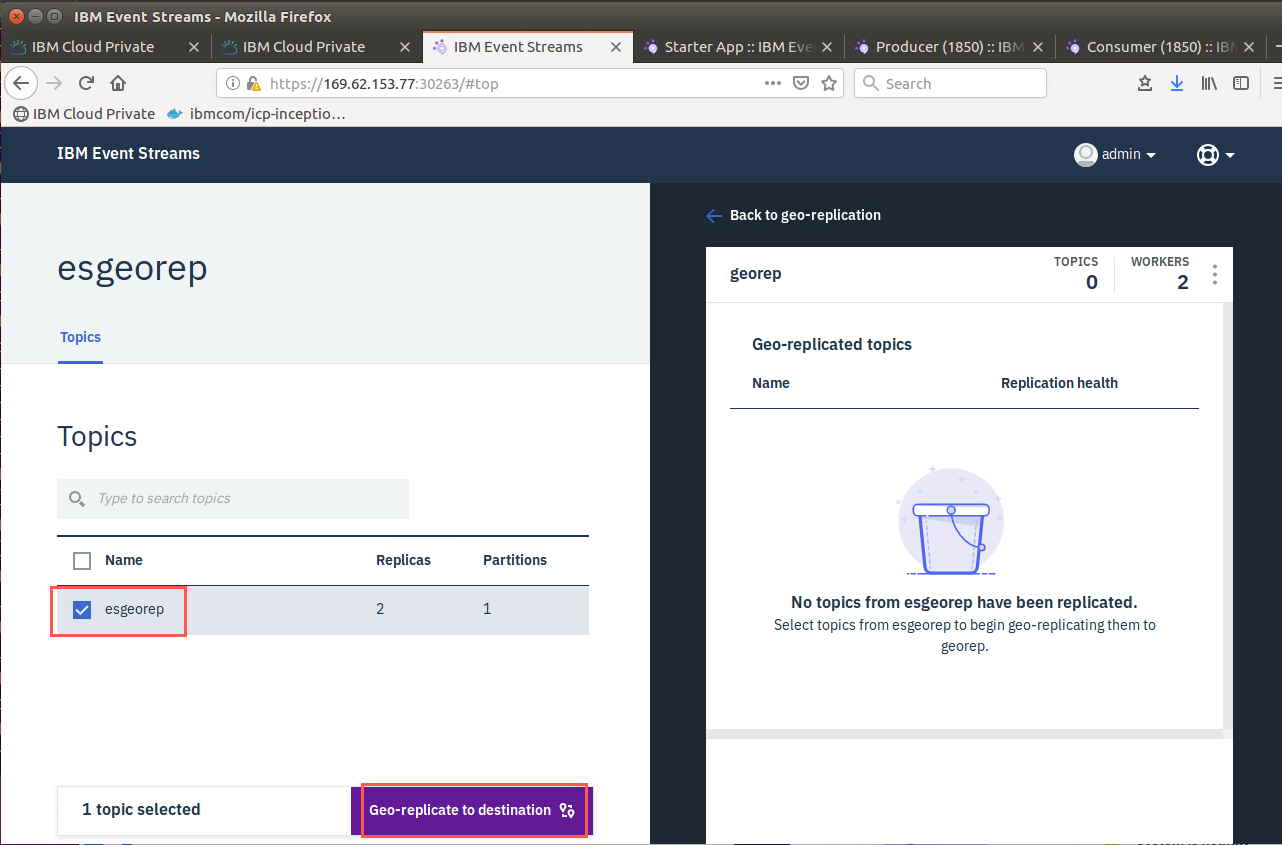Select the IBM Event Streams browser tab
Viewport: 1282px width, 845px height.
(517, 47)
